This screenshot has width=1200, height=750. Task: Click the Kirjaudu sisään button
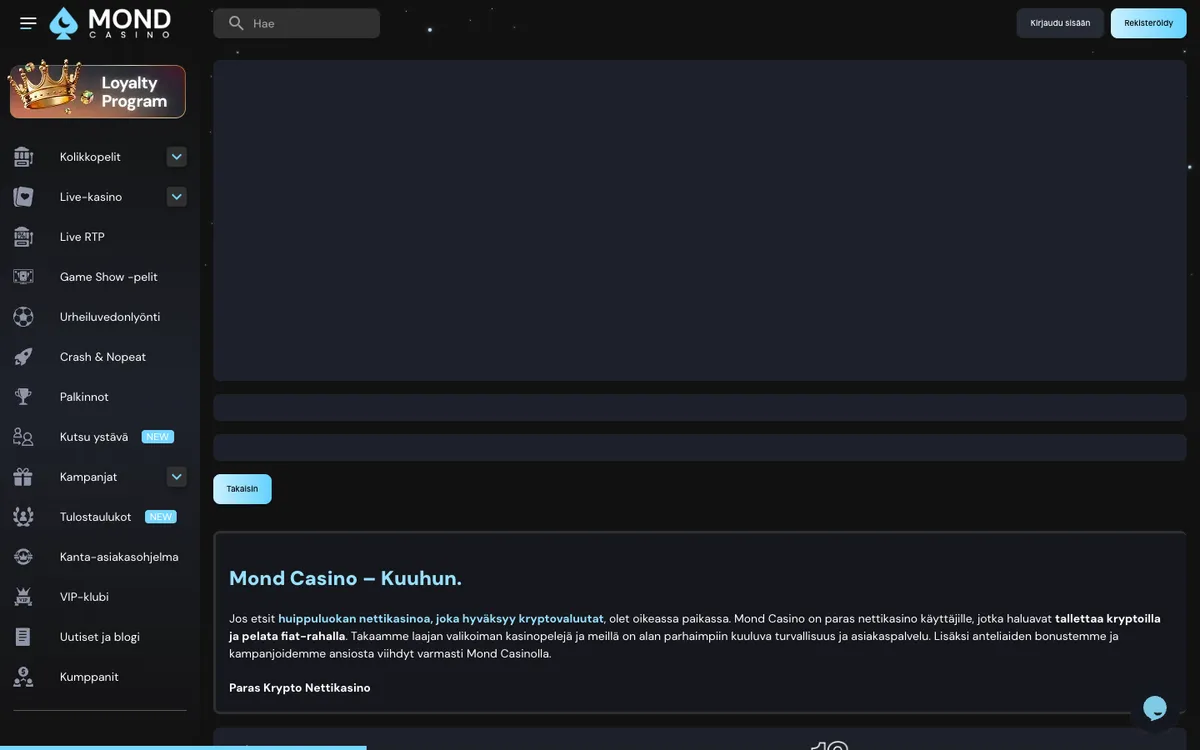point(1060,23)
